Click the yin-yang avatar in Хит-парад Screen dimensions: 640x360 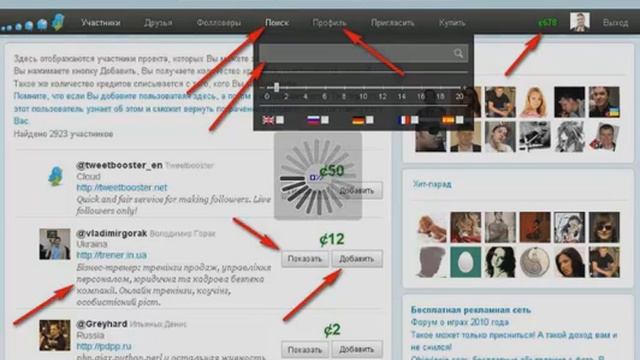[x=535, y=262]
